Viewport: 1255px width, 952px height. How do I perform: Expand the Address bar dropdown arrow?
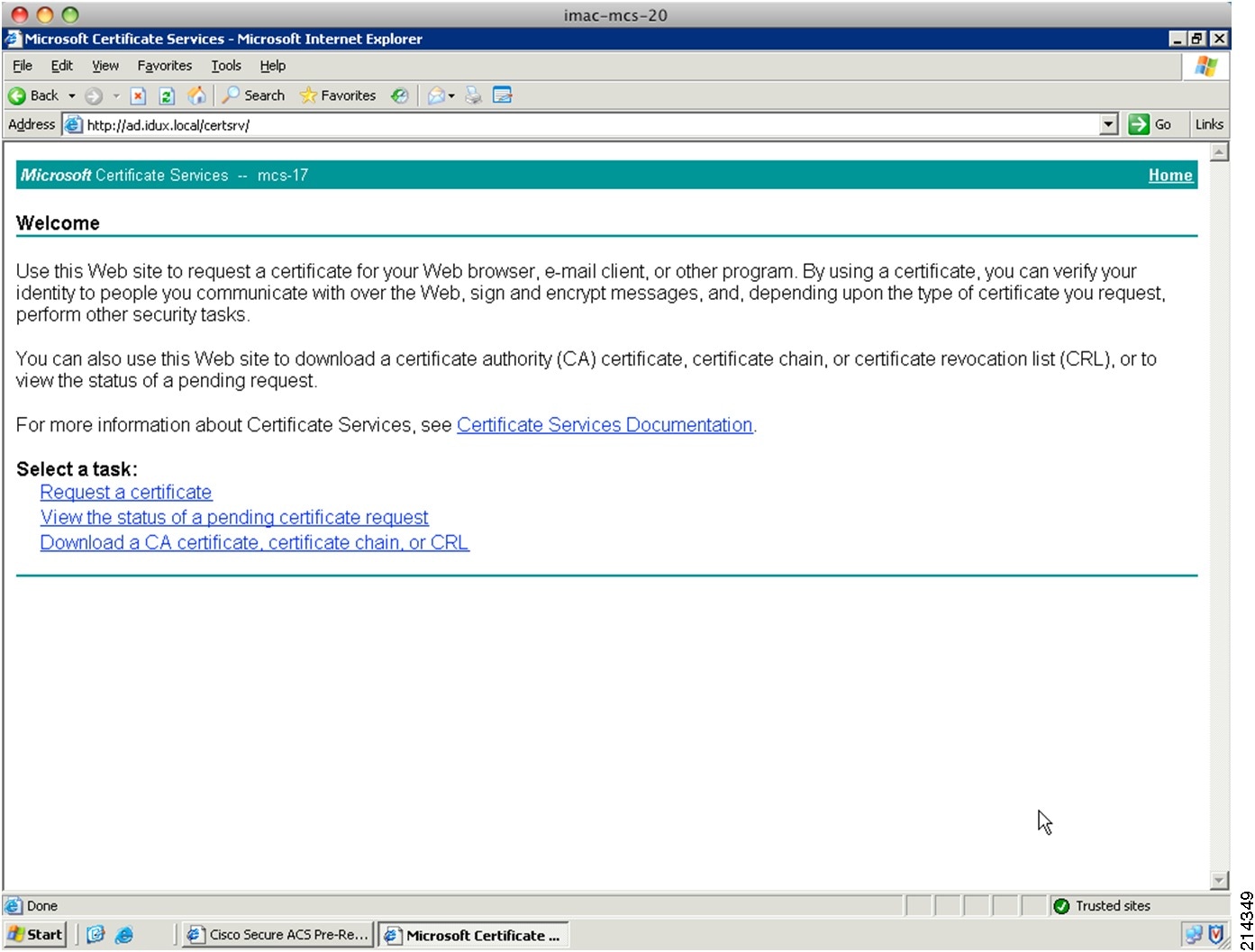coord(1109,124)
